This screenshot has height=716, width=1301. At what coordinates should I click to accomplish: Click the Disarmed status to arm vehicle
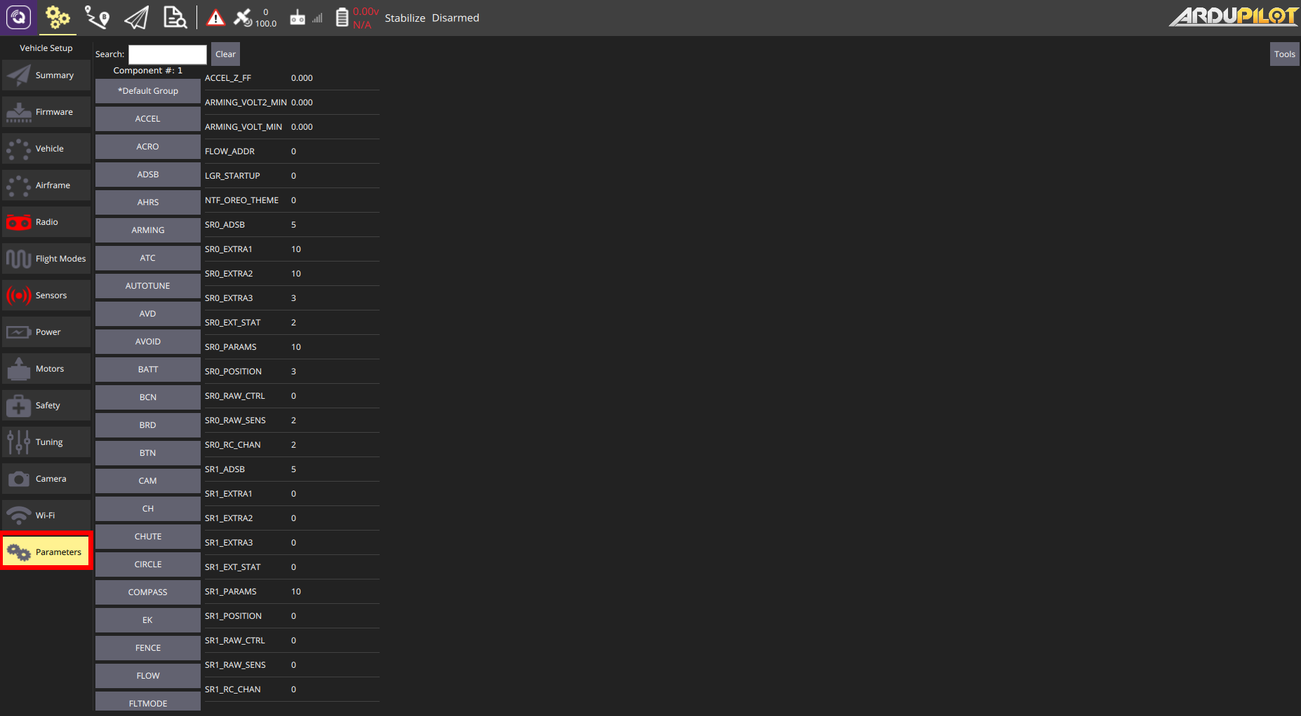[455, 18]
